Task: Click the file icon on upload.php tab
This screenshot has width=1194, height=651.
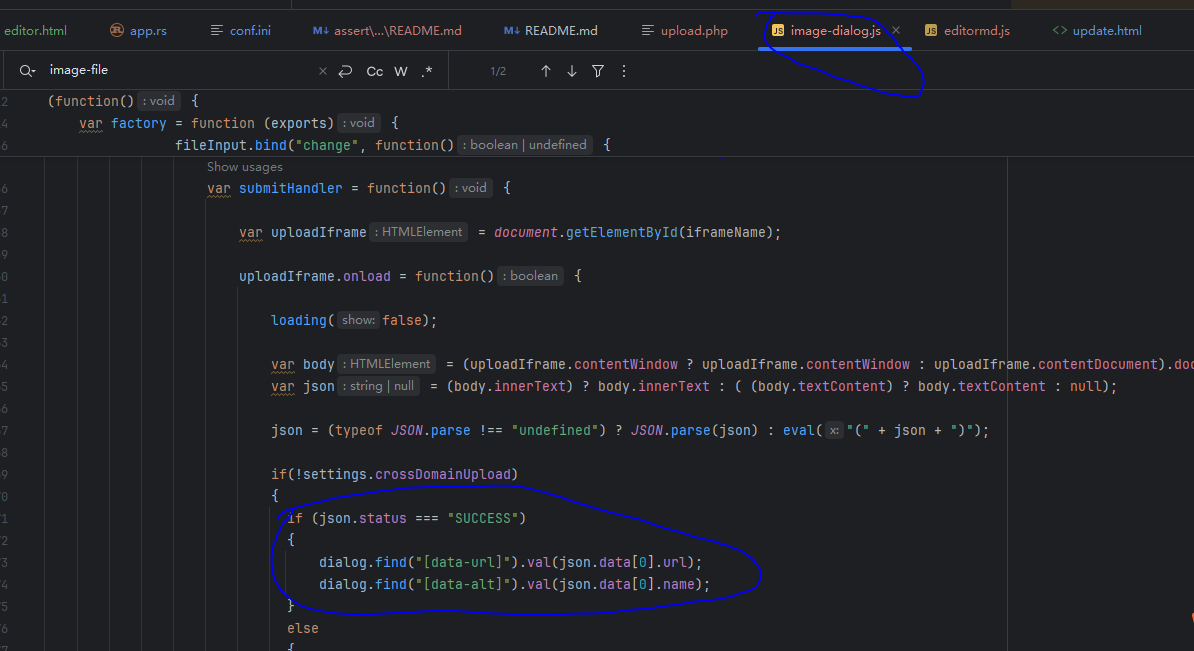Action: (648, 30)
